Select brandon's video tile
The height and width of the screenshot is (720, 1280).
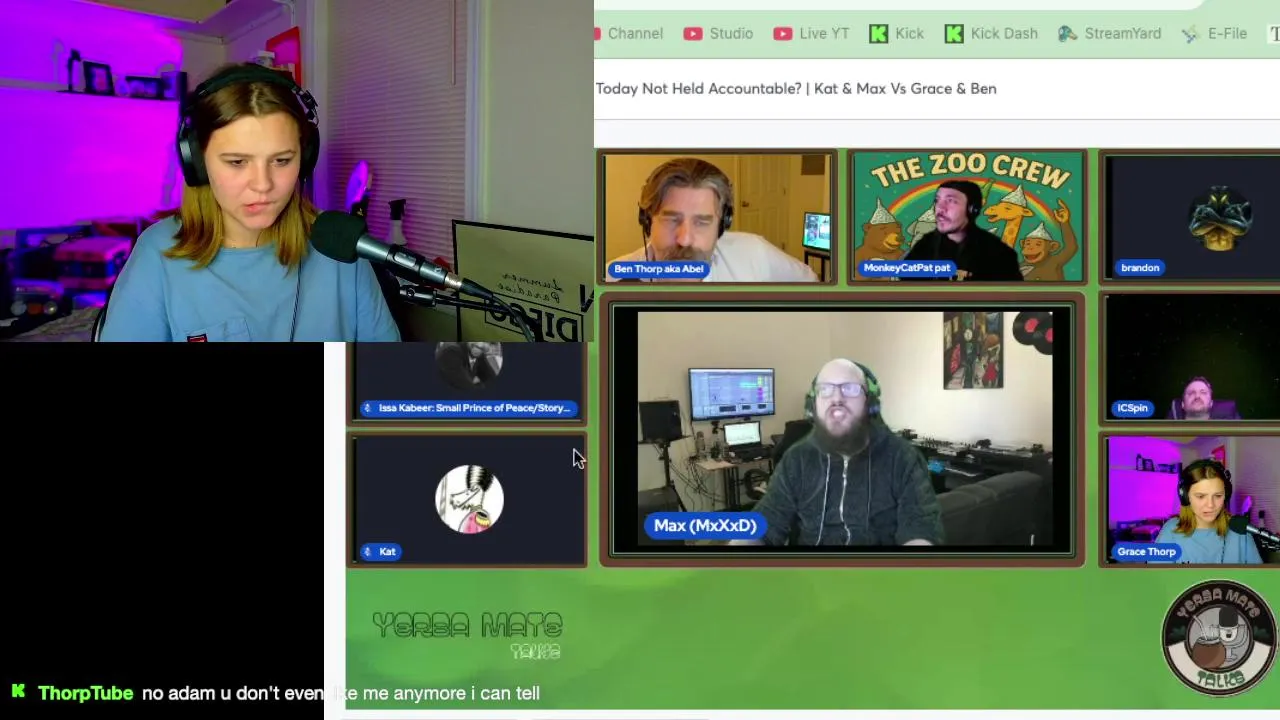tap(1191, 217)
